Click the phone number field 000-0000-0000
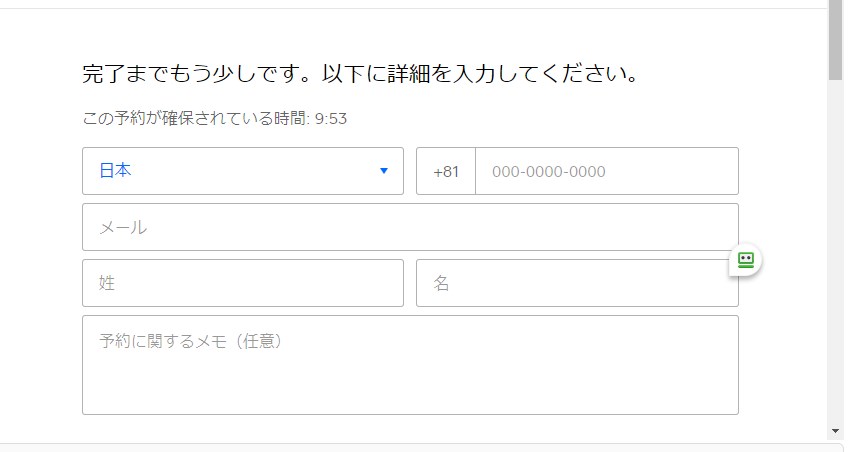Viewport: 865px width, 452px height. tap(607, 171)
